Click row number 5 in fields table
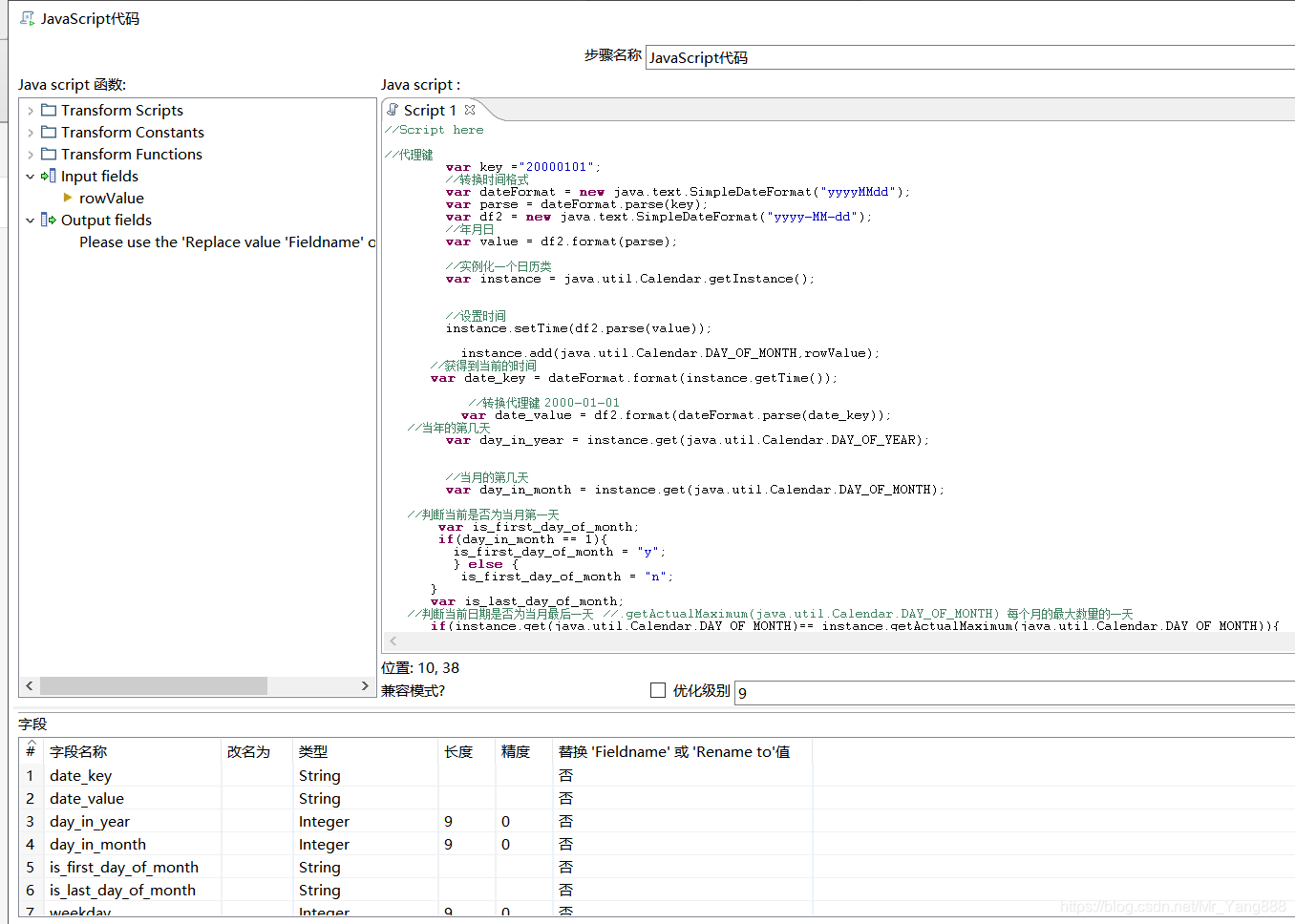The image size is (1295, 924). pyautogui.click(x=31, y=868)
